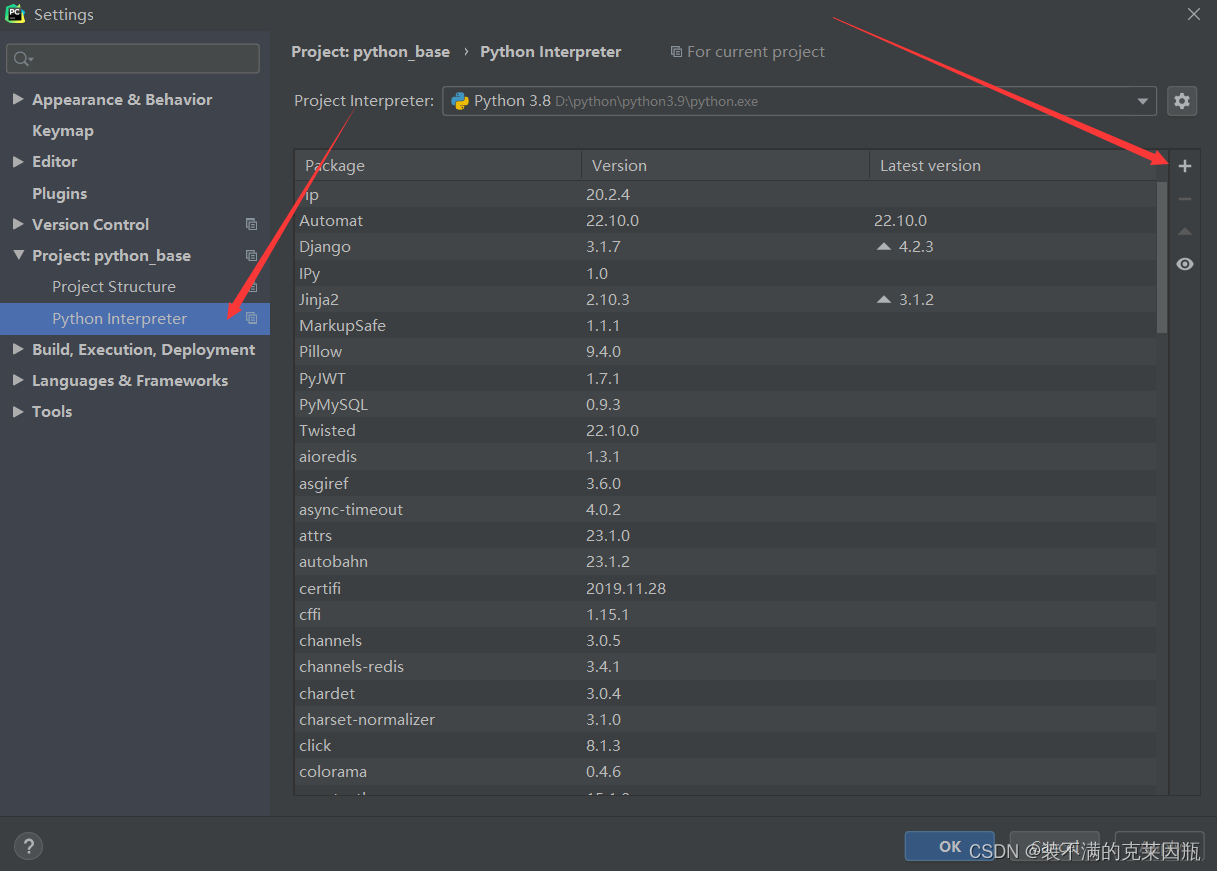
Task: Expand Languages & Frameworks section
Action: click(x=18, y=381)
